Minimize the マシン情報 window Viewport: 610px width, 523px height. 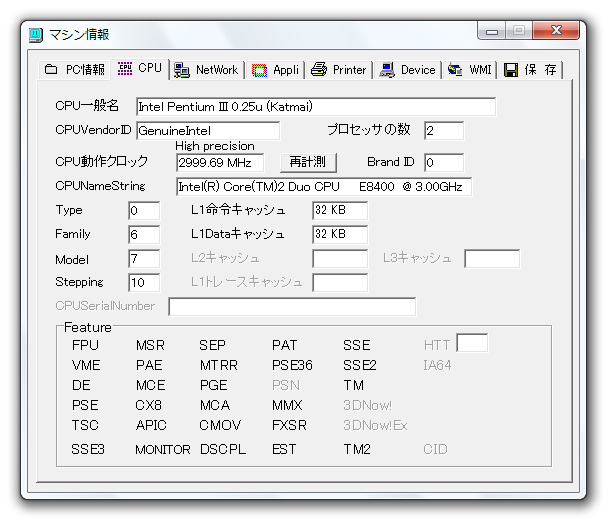pos(492,30)
